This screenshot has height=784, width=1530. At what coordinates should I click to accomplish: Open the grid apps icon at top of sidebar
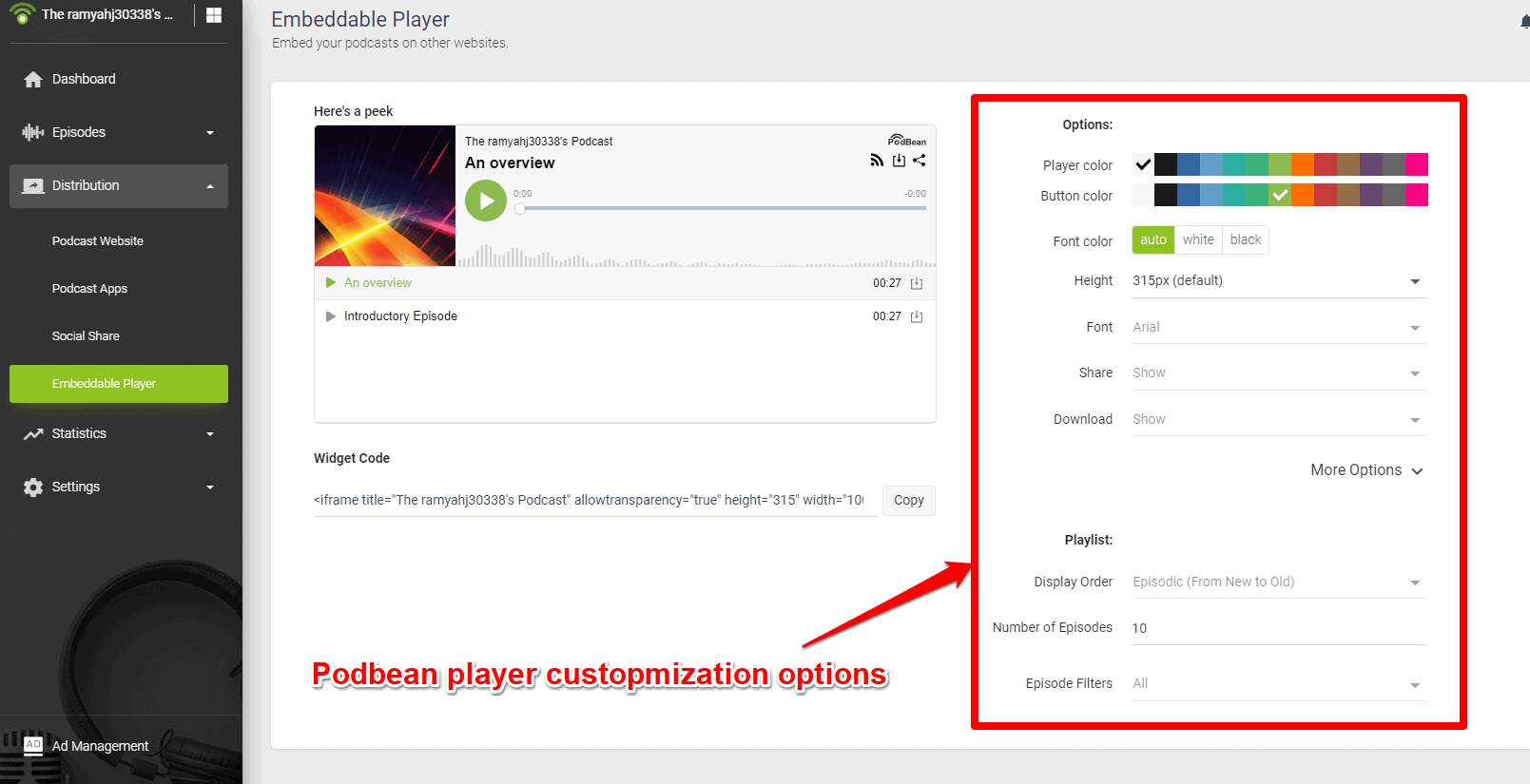pyautogui.click(x=214, y=15)
